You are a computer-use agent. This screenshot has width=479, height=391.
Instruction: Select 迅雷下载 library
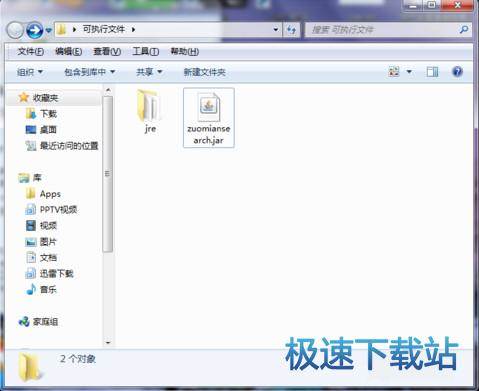pos(56,274)
